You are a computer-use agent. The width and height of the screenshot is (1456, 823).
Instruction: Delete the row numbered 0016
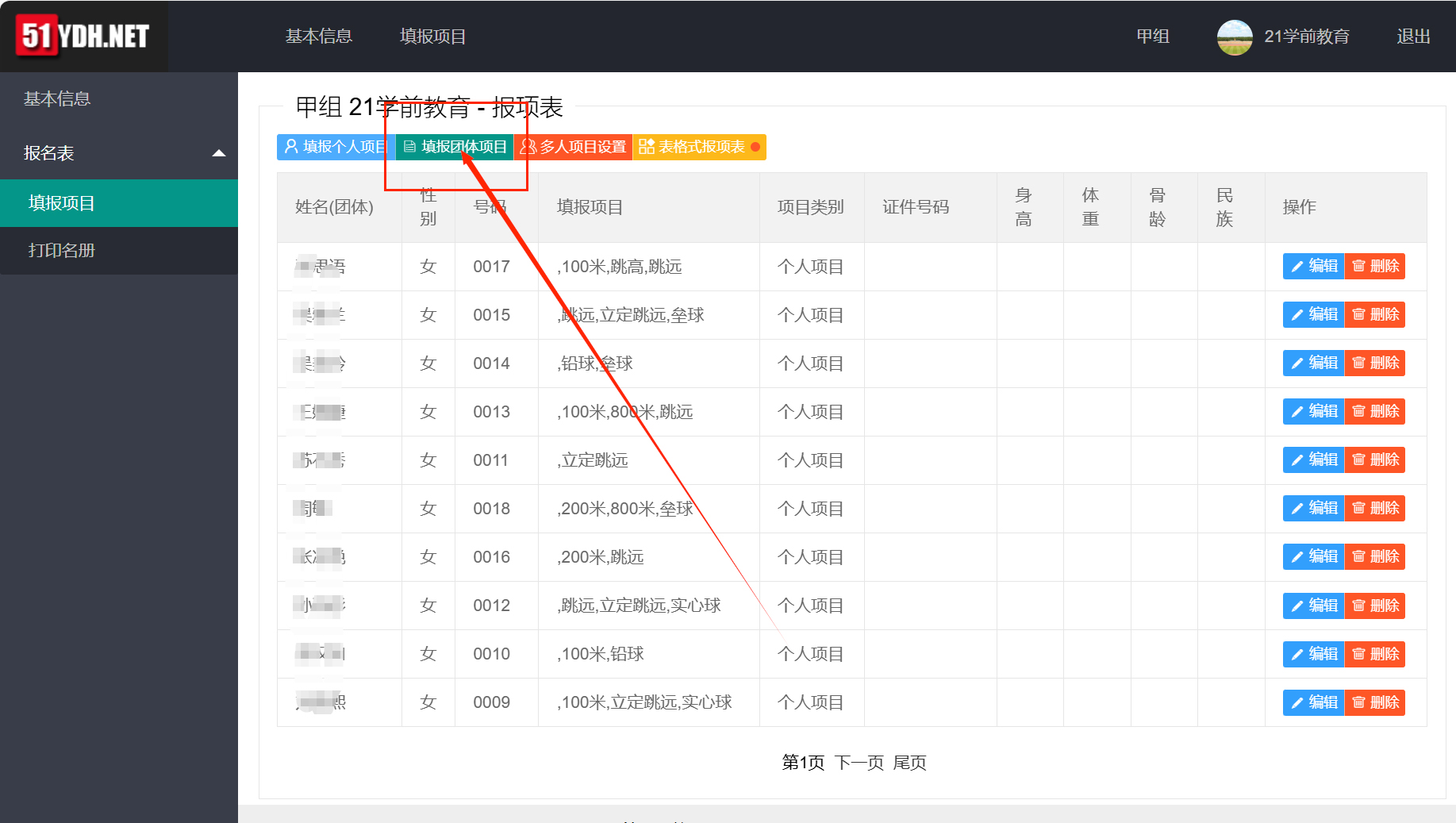1375,556
